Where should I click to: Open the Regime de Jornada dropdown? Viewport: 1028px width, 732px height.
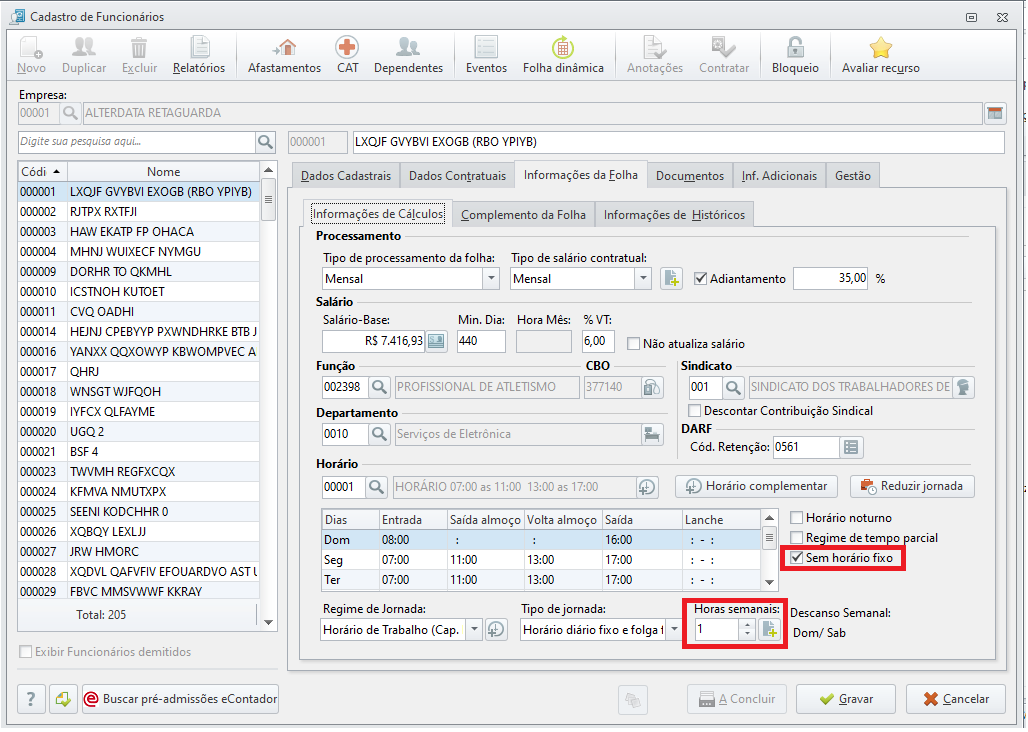pyautogui.click(x=474, y=630)
